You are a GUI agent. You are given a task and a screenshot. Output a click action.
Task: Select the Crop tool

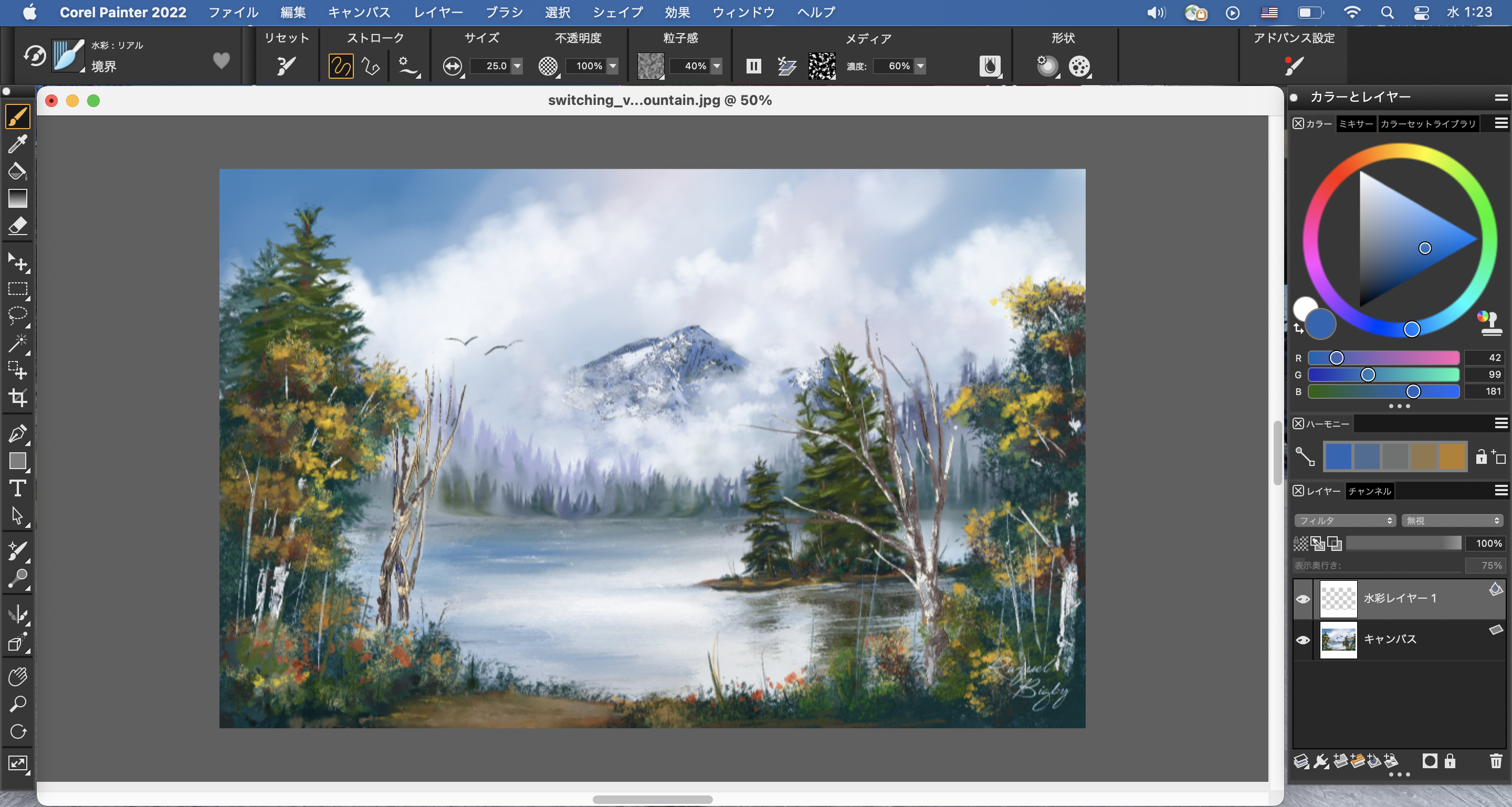pos(18,398)
